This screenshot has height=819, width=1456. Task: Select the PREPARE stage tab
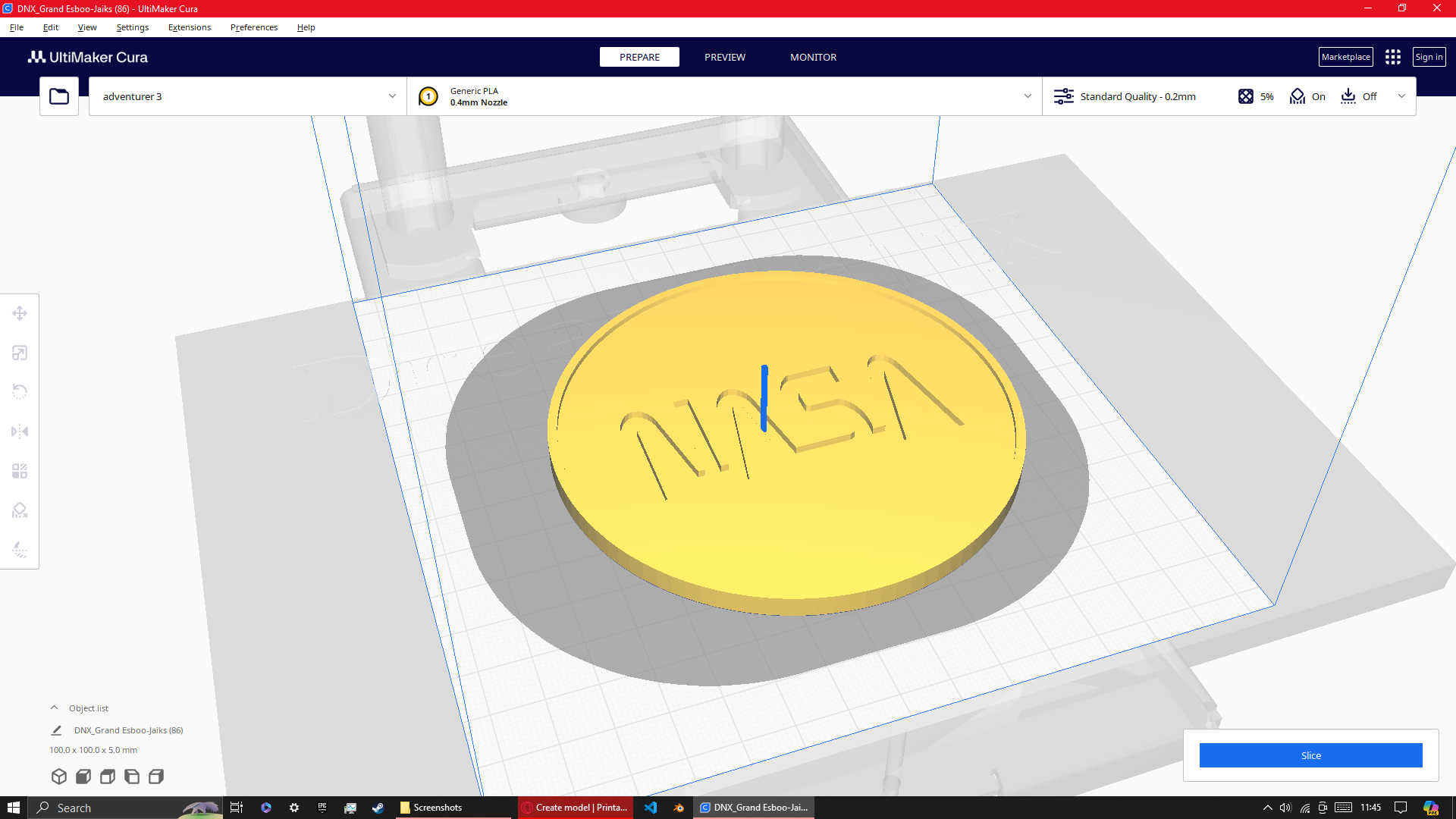pos(639,57)
